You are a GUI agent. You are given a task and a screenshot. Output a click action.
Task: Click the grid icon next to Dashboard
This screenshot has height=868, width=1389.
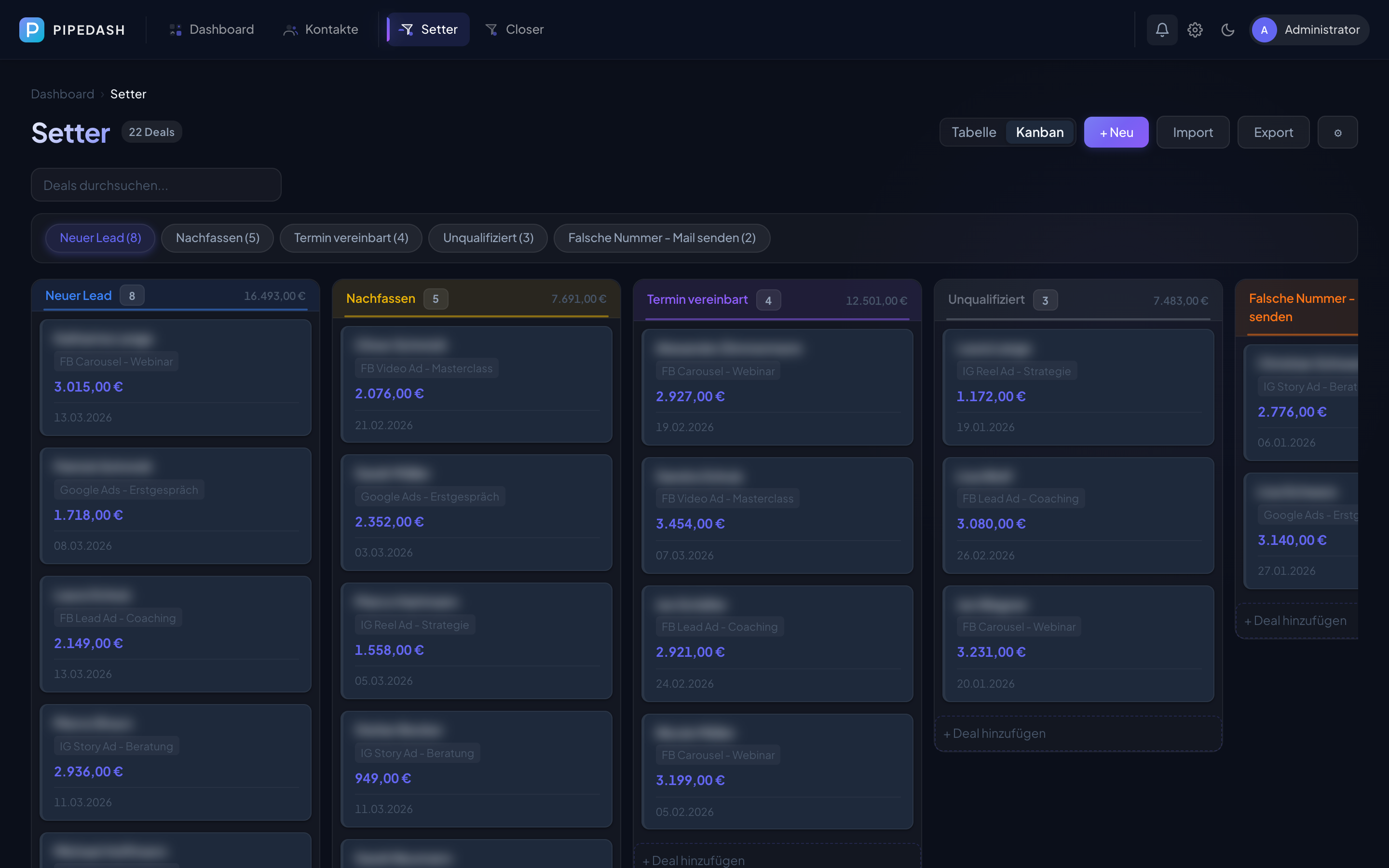[175, 29]
